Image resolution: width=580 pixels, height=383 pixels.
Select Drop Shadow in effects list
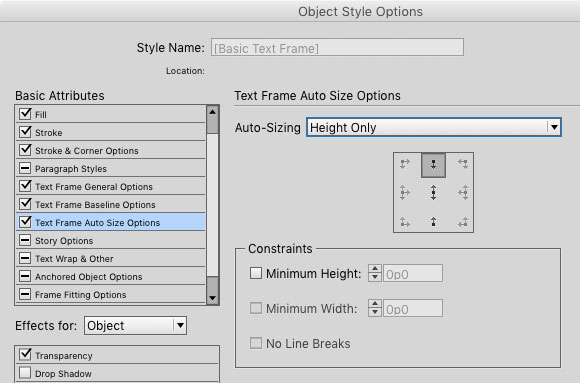(x=117, y=373)
